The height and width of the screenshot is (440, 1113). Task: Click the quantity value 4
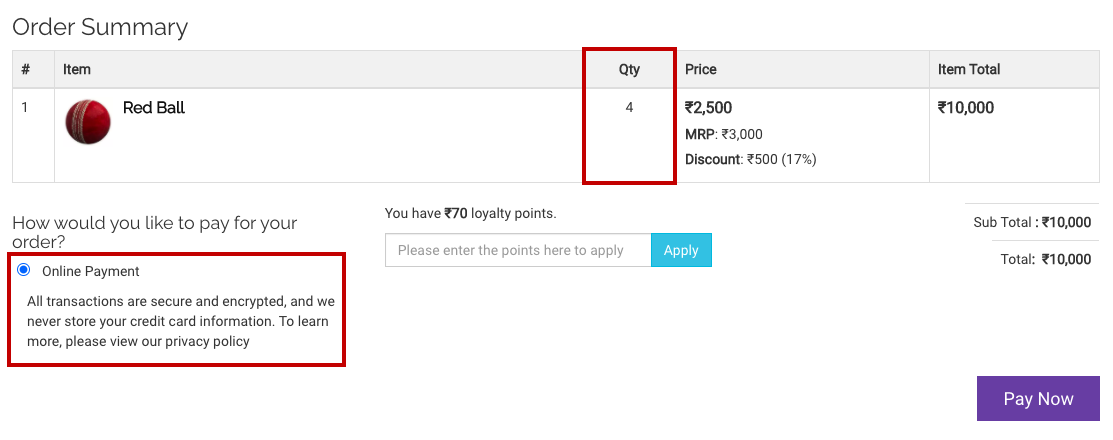pos(629,107)
